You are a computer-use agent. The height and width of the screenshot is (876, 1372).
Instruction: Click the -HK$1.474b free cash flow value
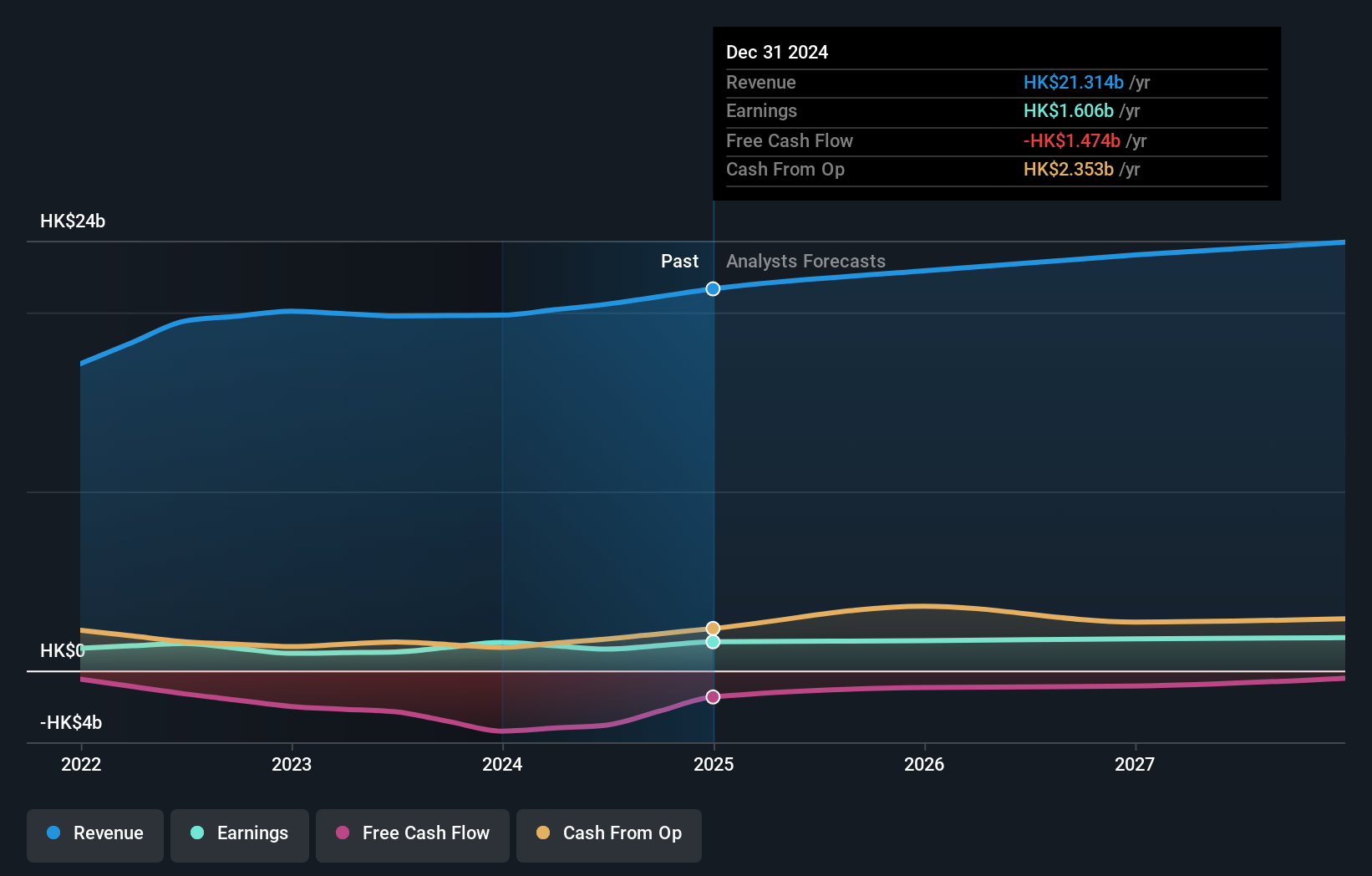coord(1072,140)
